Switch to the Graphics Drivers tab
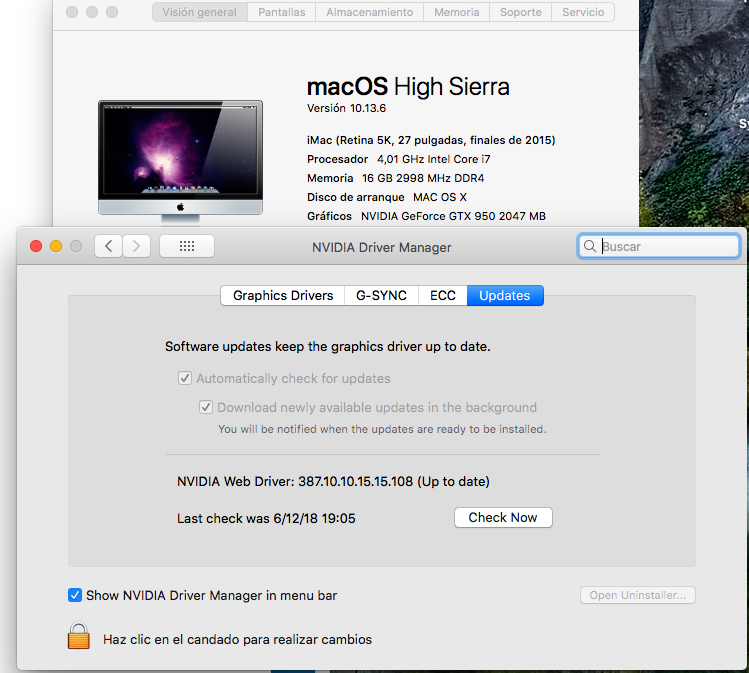749x673 pixels. 283,296
